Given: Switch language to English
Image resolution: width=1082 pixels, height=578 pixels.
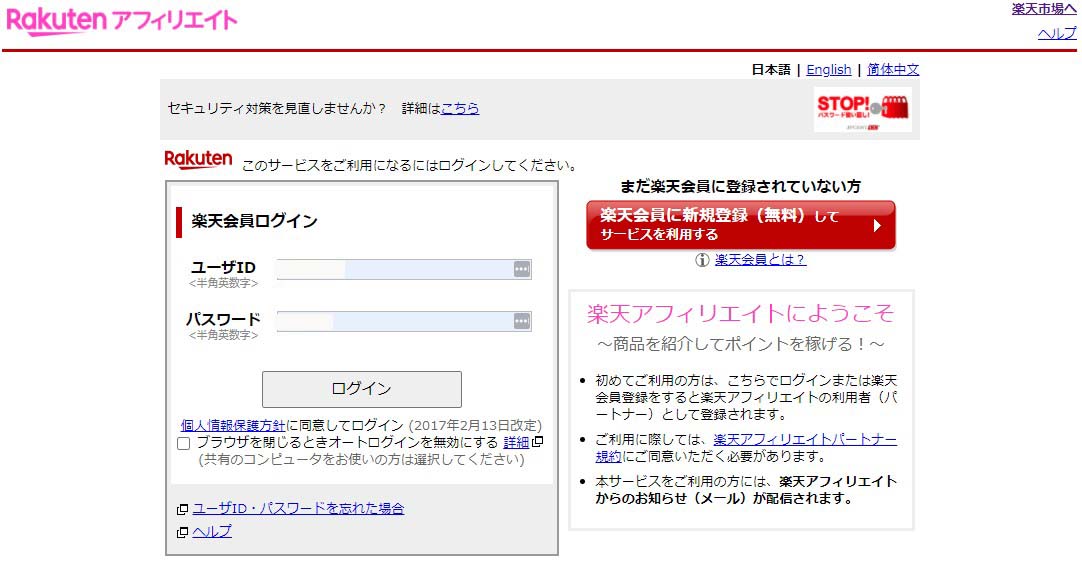Looking at the screenshot, I should tap(829, 69).
